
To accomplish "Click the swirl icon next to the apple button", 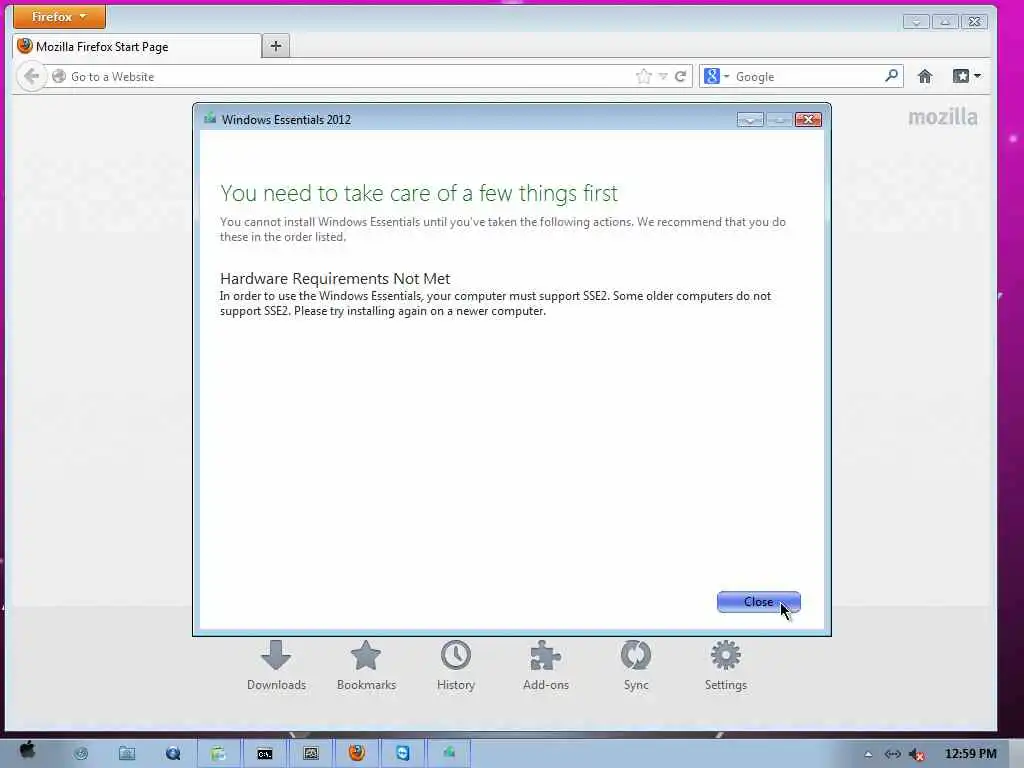I will point(81,754).
